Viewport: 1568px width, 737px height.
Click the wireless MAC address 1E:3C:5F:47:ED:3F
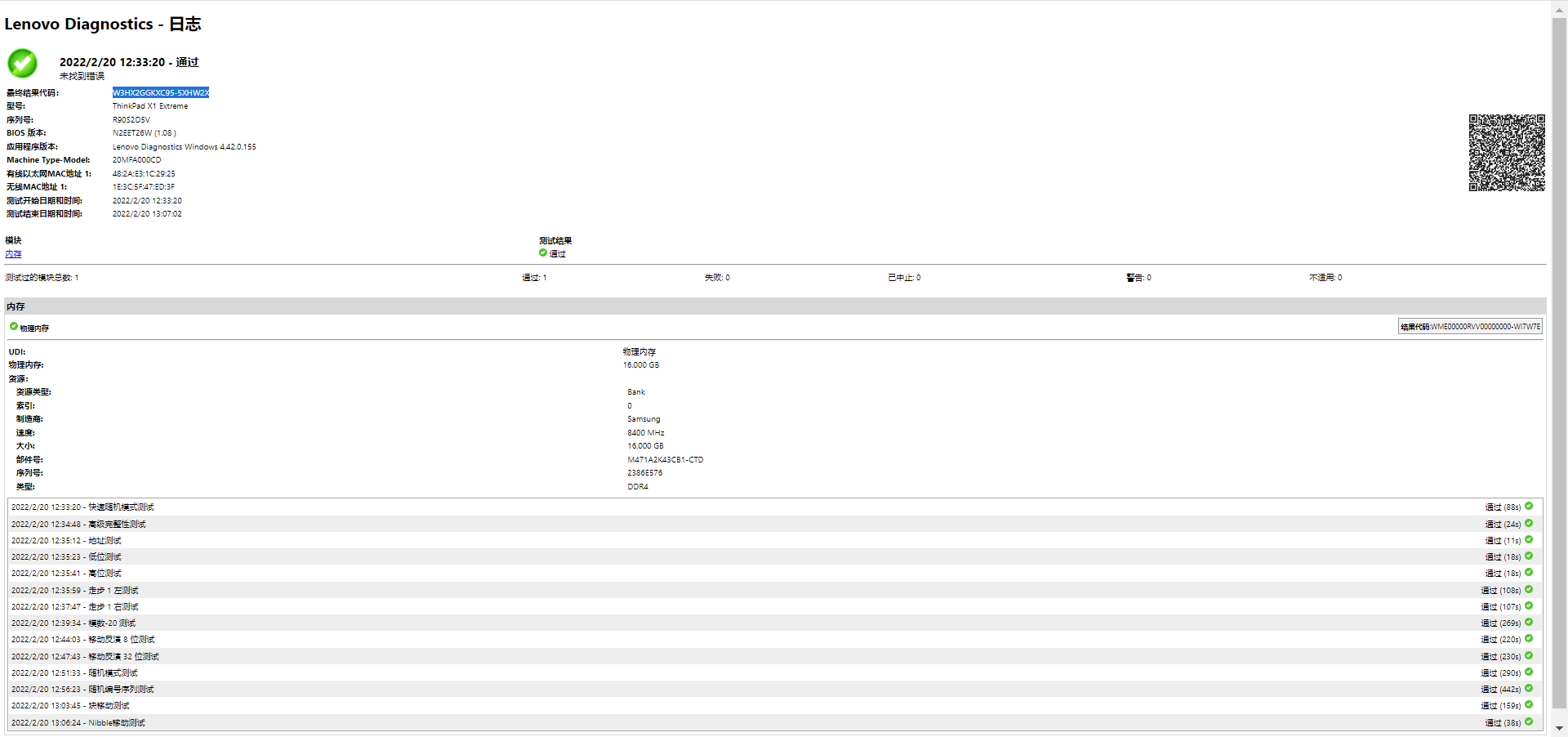tap(144, 187)
